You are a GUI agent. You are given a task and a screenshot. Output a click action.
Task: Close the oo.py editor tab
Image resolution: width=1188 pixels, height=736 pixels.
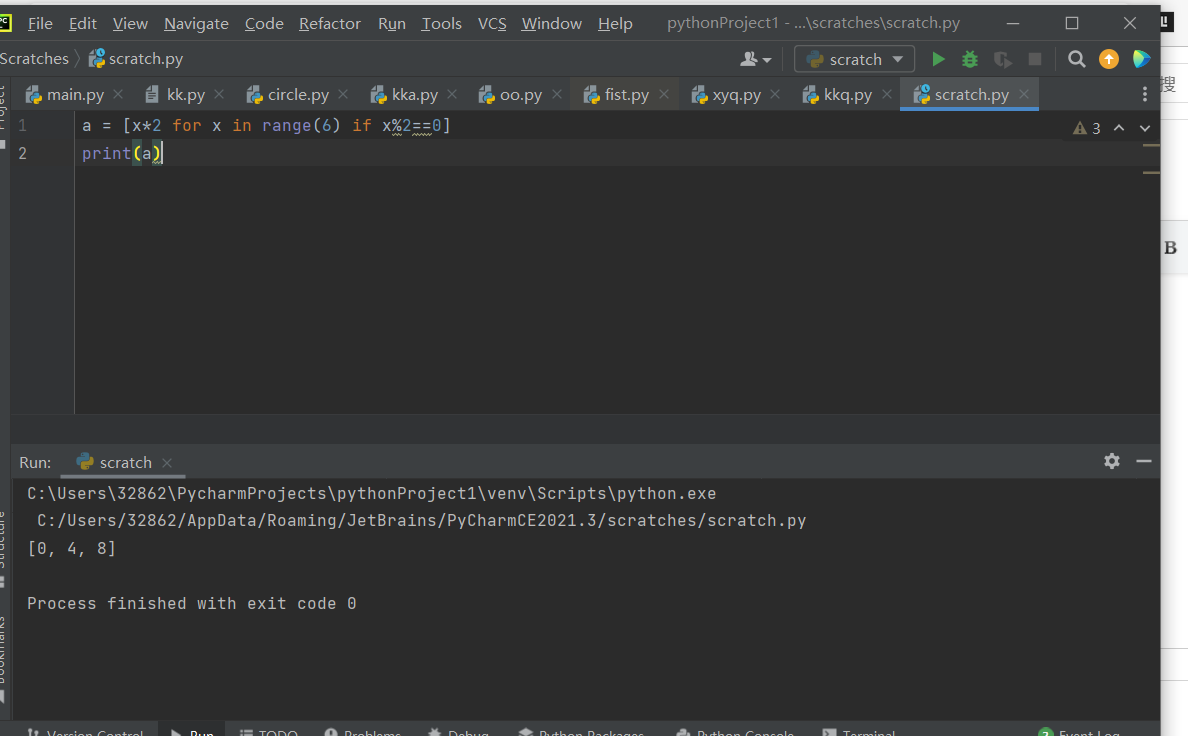(x=557, y=94)
